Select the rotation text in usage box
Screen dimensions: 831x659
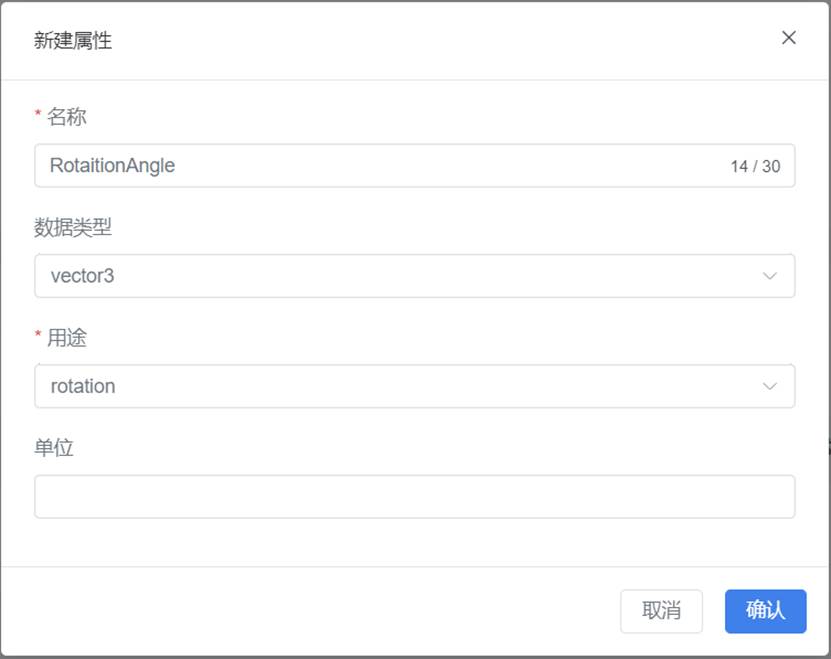[83, 386]
